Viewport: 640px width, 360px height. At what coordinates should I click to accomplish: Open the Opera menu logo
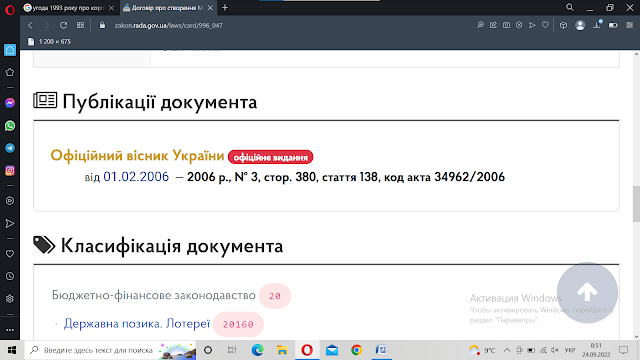tap(10, 9)
